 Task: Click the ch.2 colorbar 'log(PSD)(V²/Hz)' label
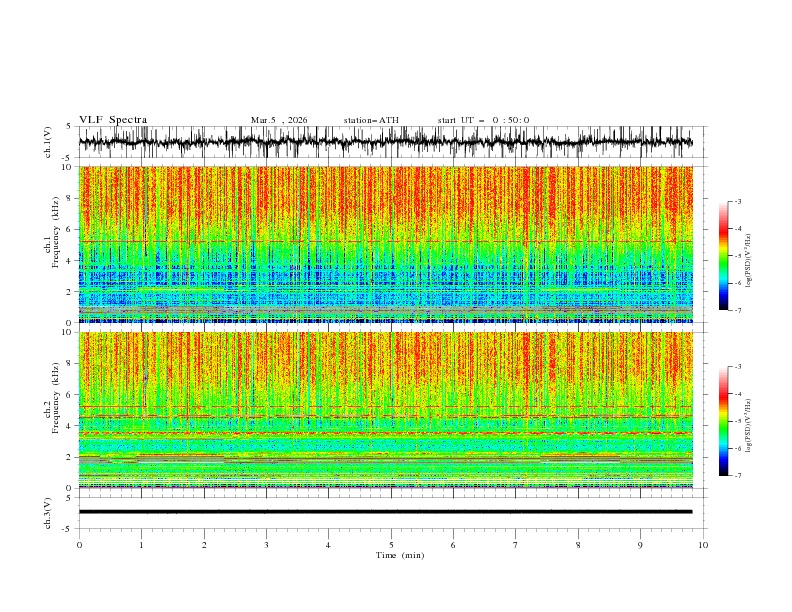(749, 425)
